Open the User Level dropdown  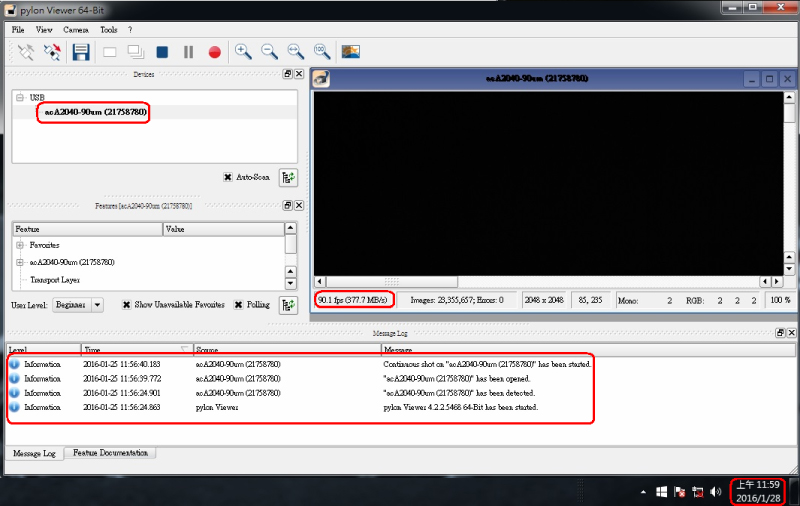click(78, 305)
